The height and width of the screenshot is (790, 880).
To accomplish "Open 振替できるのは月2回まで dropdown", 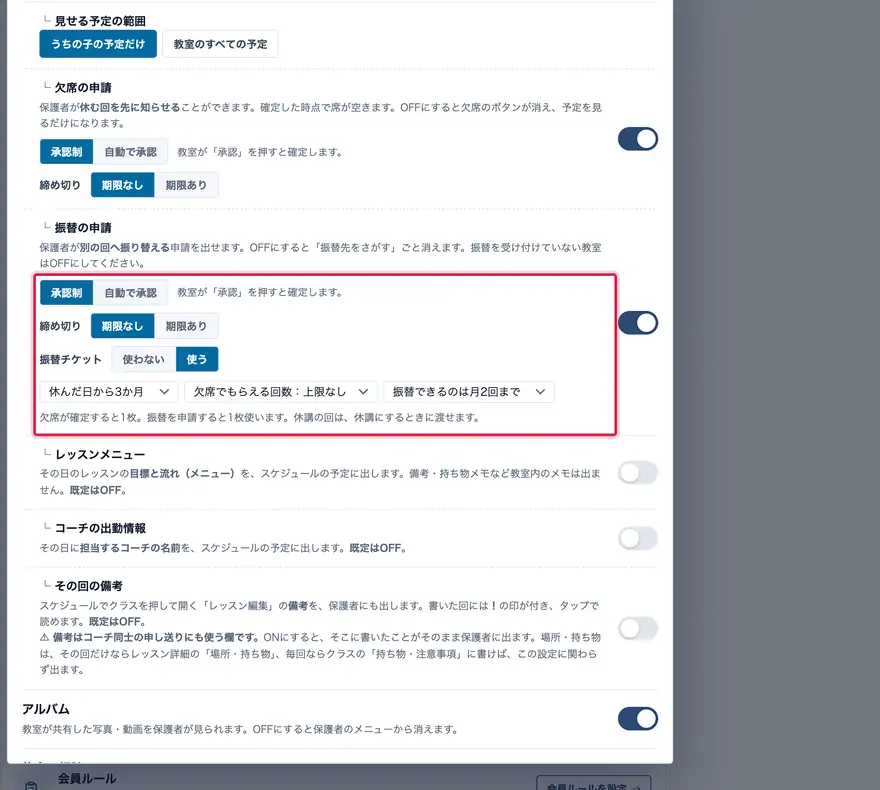I will point(469,392).
